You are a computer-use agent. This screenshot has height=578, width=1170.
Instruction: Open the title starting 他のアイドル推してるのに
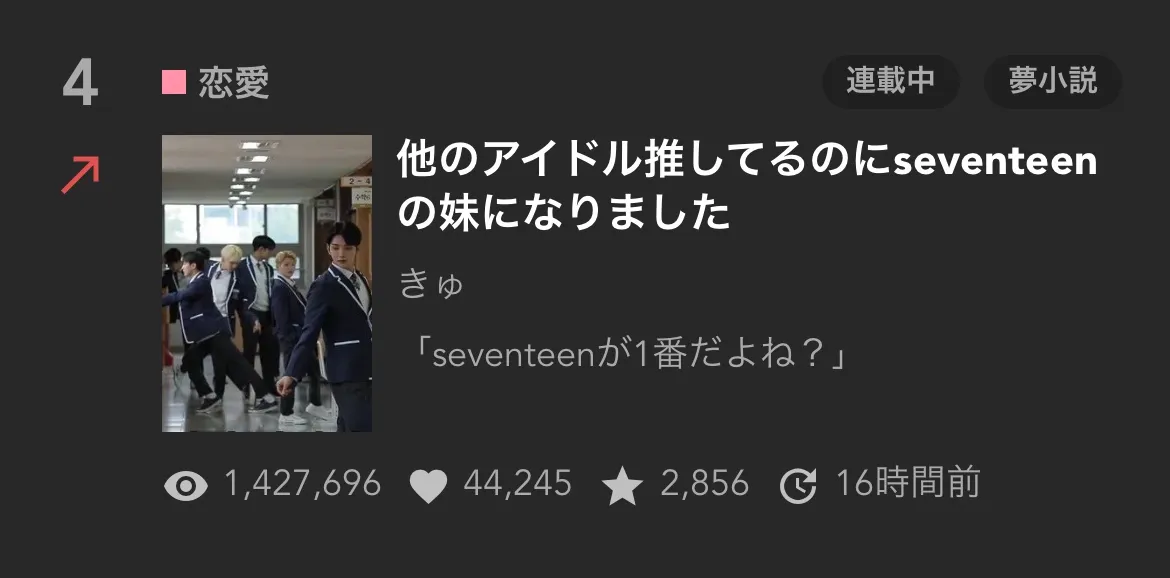tap(747, 161)
